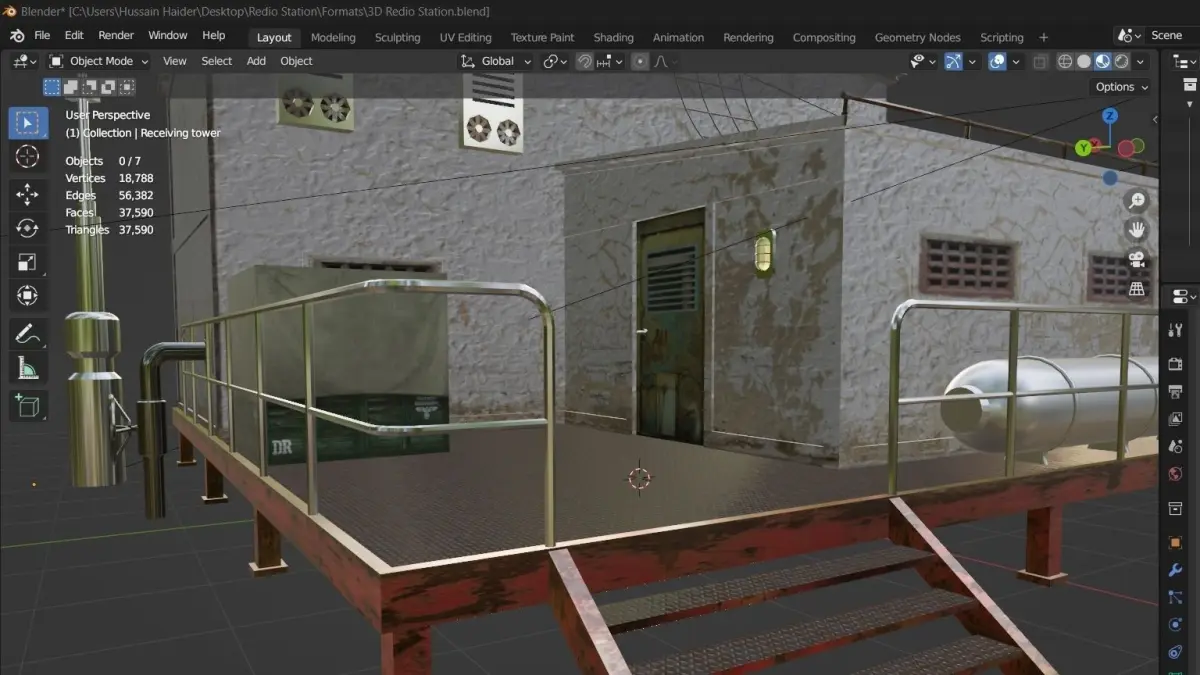Screen dimensions: 1200x675
Task: Open the editor type dropdown
Action: (24, 61)
